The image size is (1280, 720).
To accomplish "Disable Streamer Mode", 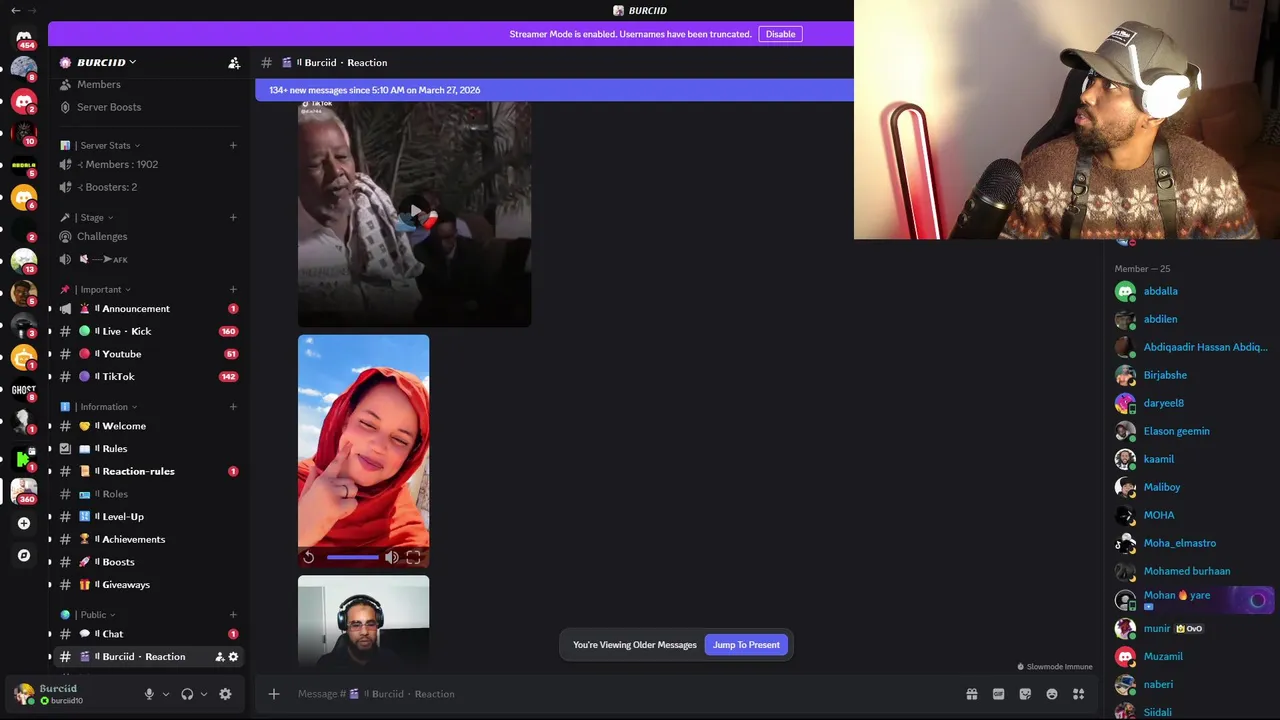I will coord(780,34).
